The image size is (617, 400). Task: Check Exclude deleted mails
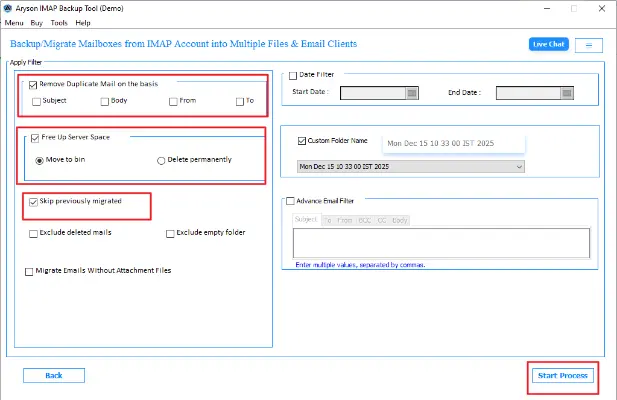coord(33,234)
